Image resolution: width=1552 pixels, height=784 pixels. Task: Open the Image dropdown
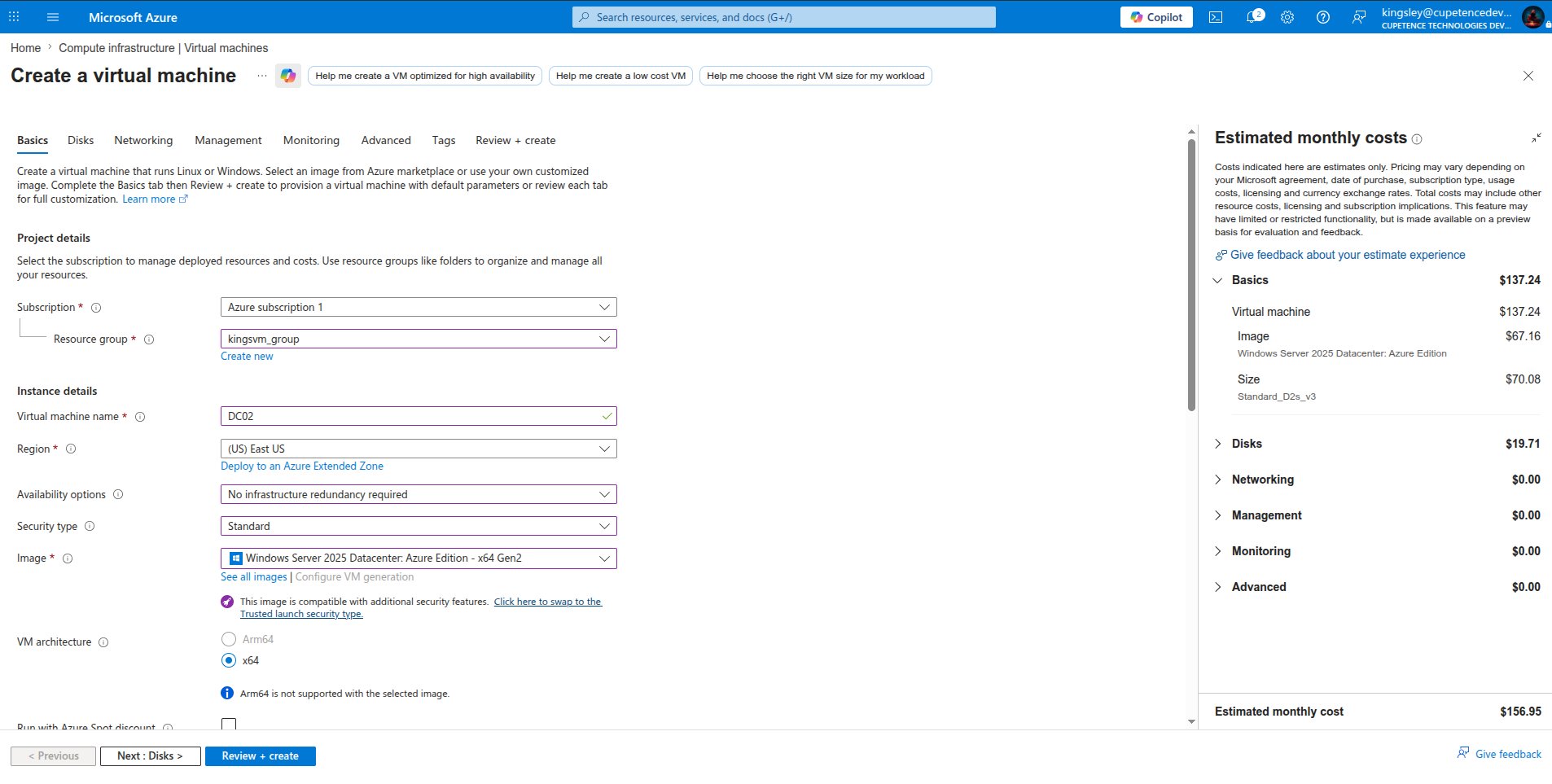[419, 558]
